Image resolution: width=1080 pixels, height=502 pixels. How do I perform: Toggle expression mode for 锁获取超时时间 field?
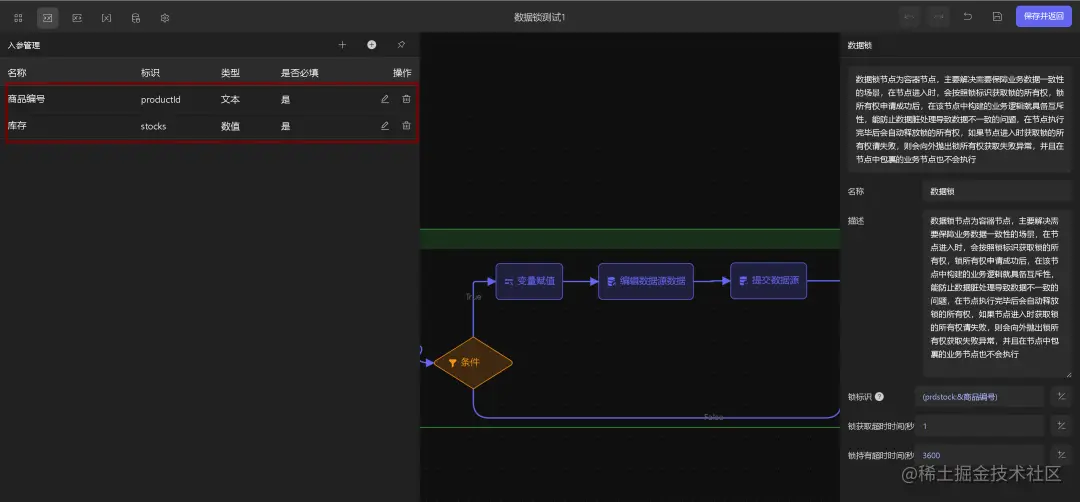coord(1061,426)
